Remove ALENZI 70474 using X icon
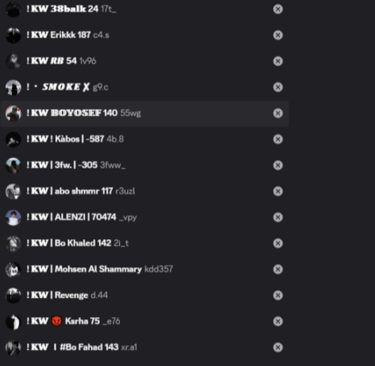375x366 pixels. (278, 217)
